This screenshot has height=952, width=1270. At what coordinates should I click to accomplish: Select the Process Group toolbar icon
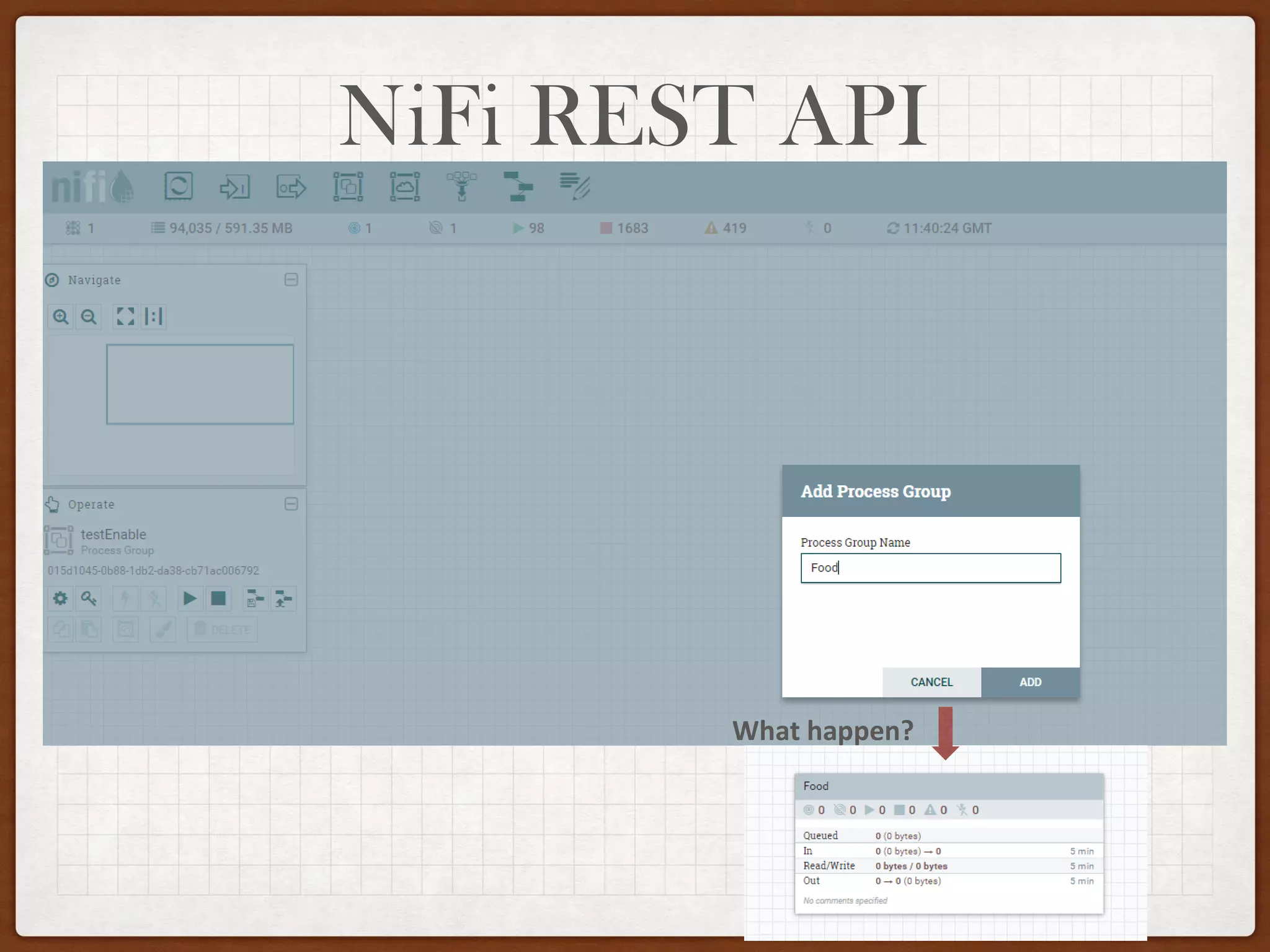348,187
